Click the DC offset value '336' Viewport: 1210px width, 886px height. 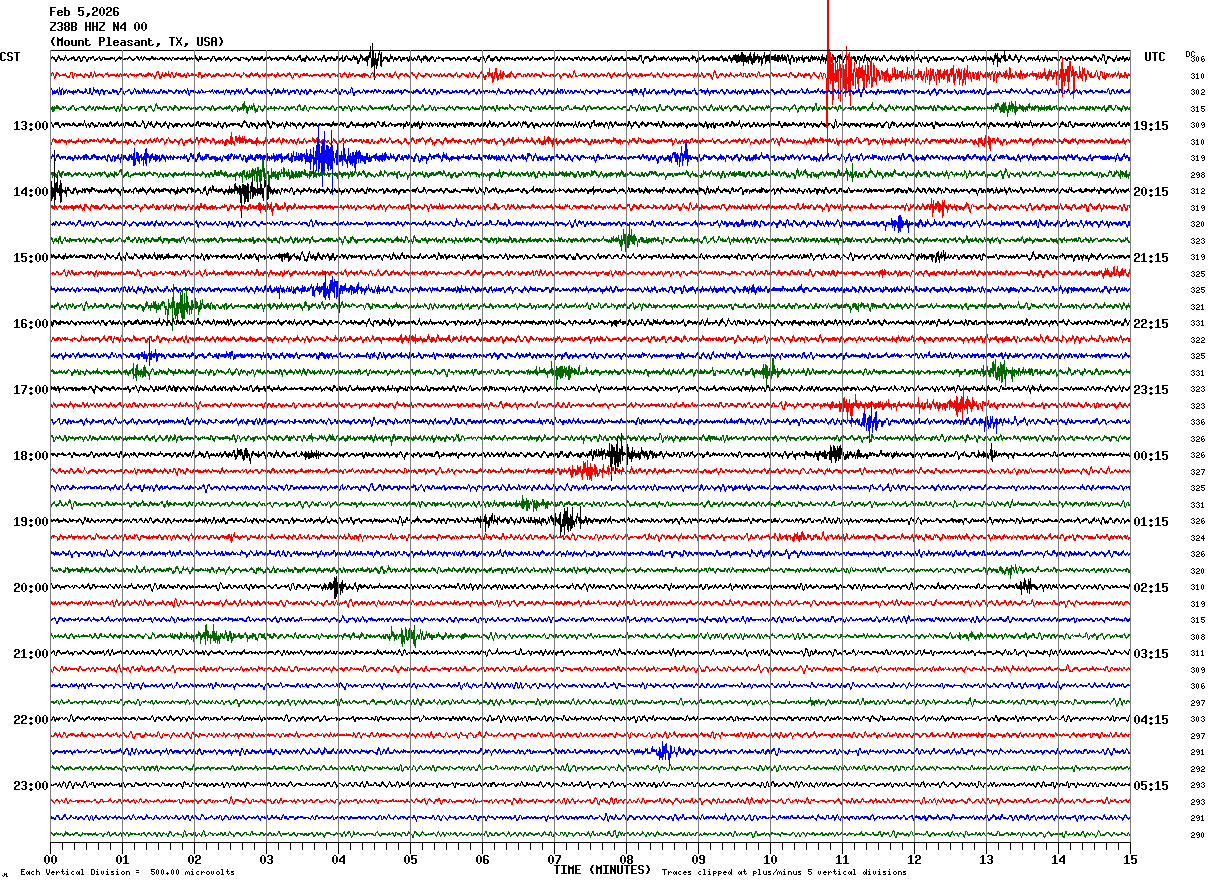tap(1197, 422)
